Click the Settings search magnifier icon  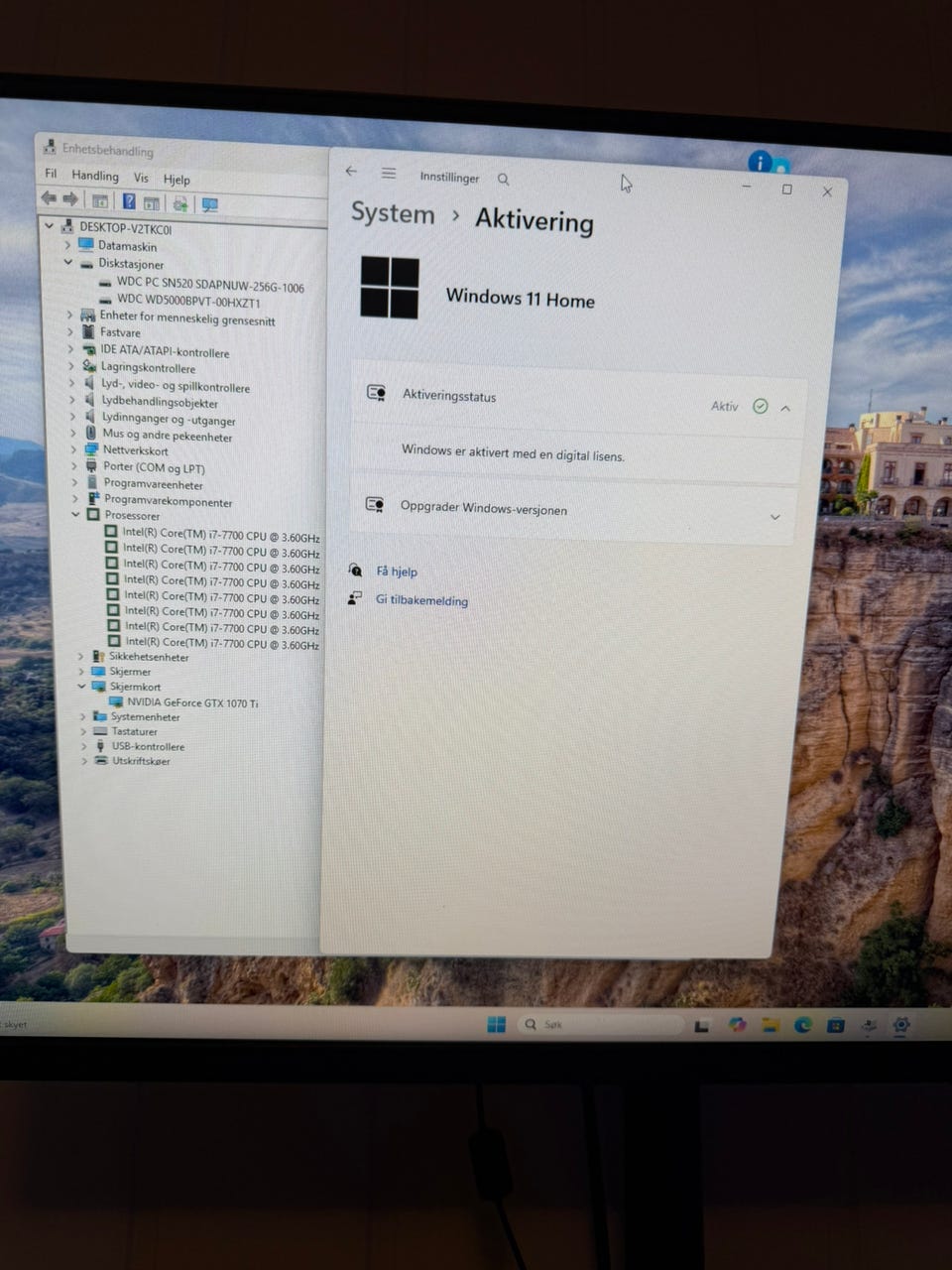coord(504,180)
